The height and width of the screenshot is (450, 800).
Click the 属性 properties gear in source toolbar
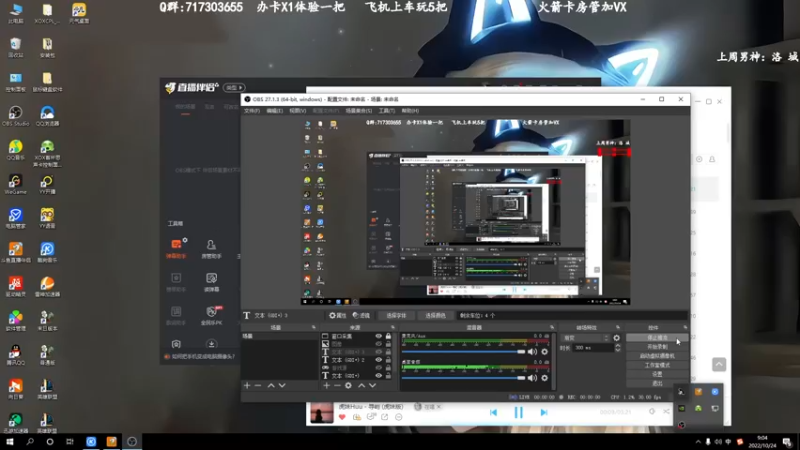337,316
